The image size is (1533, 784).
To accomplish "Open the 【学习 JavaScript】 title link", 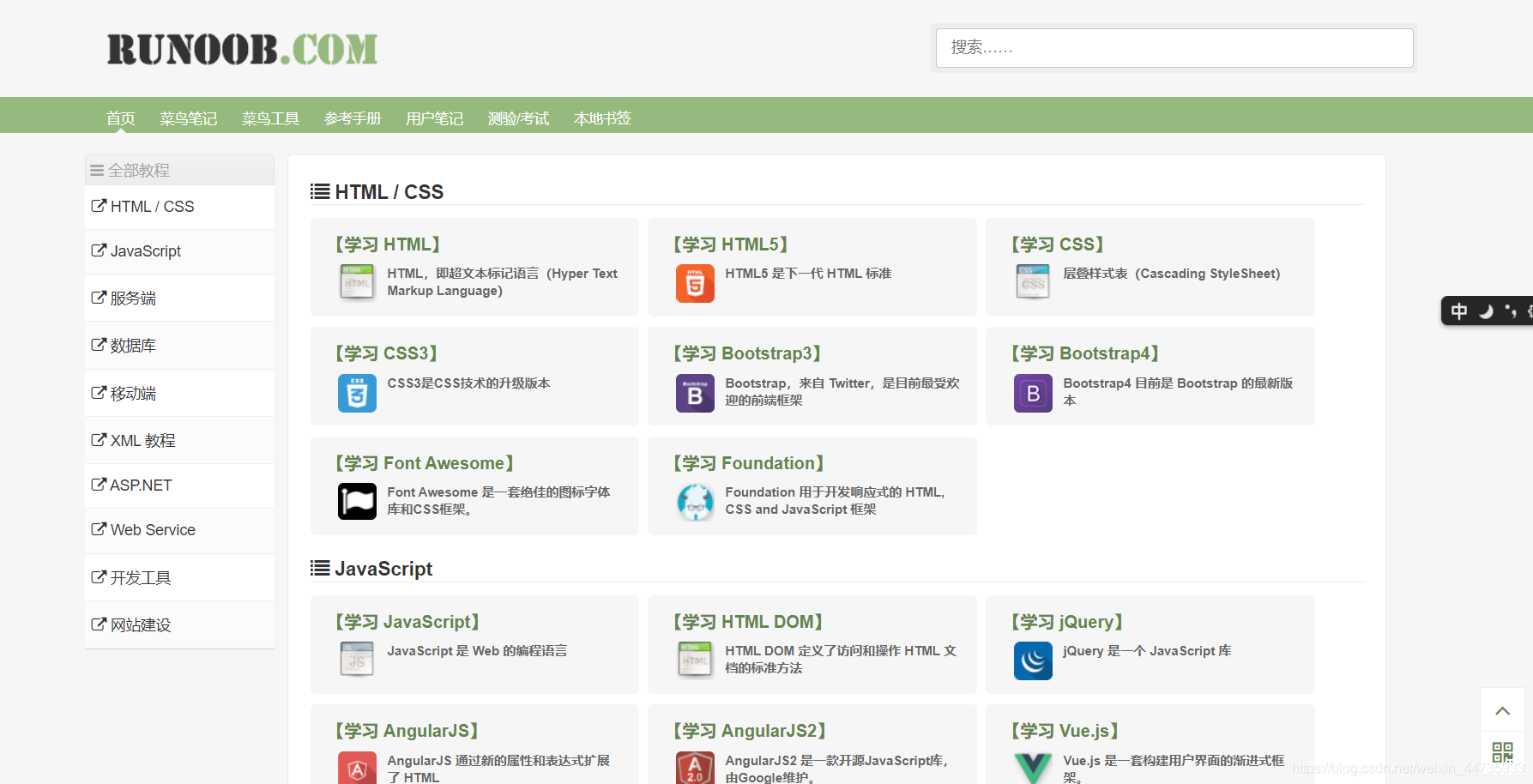I will pos(407,622).
